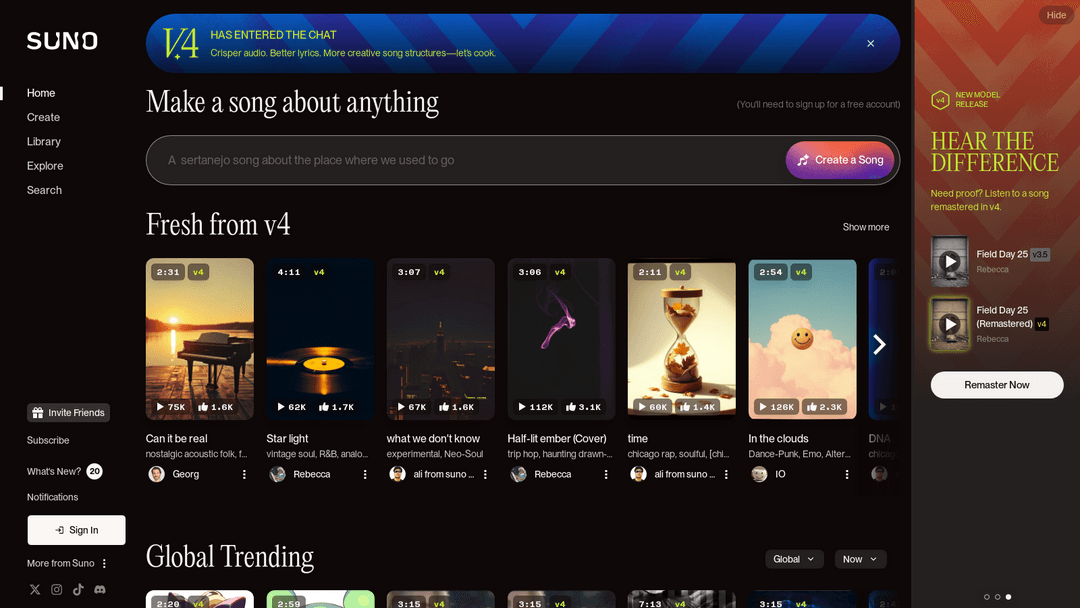This screenshot has width=1080, height=608.
Task: Open the Half-lit ember (Cover) song title
Action: (557, 439)
